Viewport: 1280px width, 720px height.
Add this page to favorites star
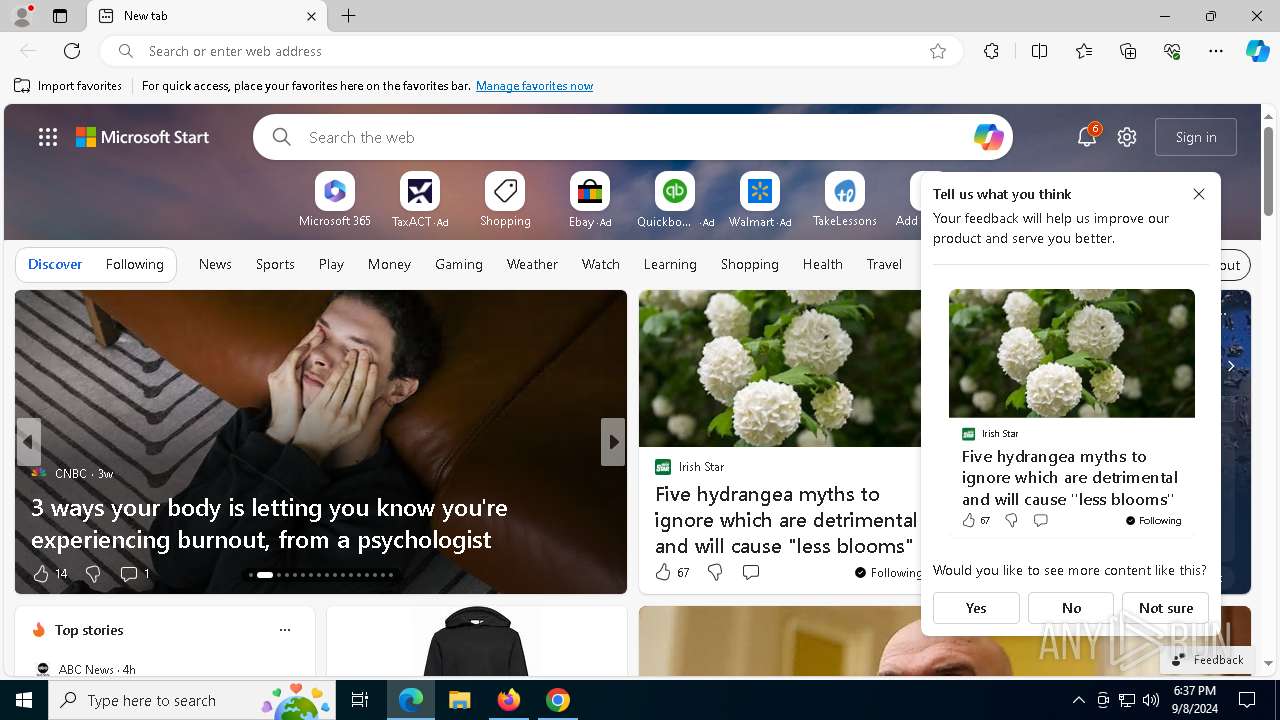(938, 51)
